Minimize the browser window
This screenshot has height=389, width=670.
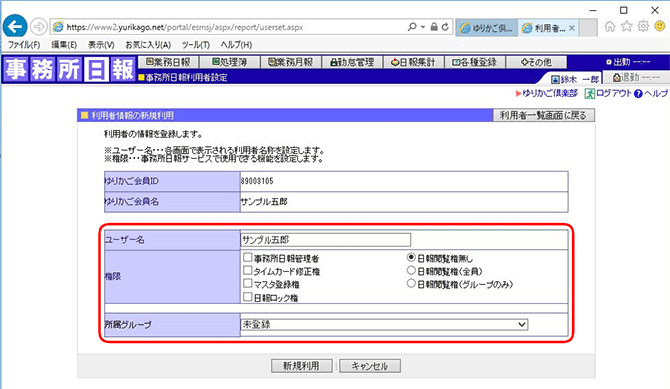click(593, 10)
